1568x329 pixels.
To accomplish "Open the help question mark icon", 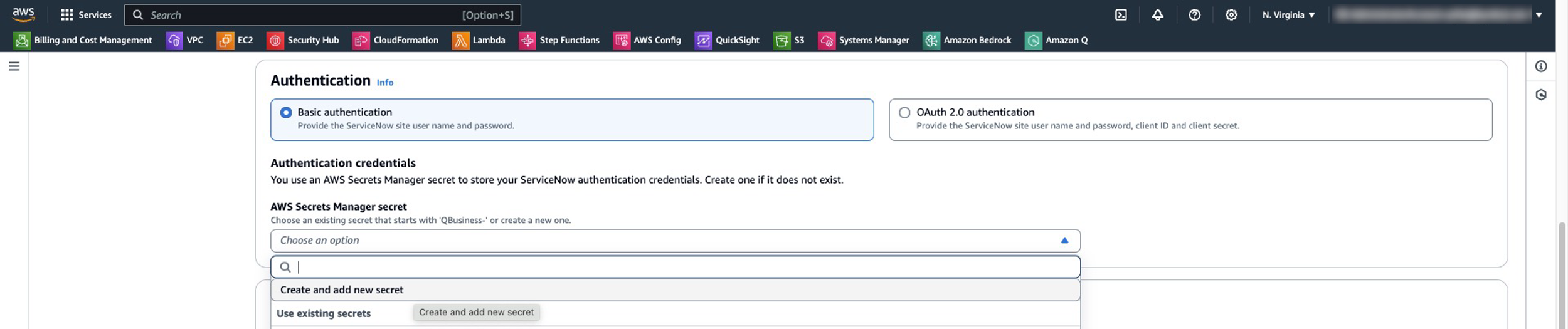I will (1195, 14).
